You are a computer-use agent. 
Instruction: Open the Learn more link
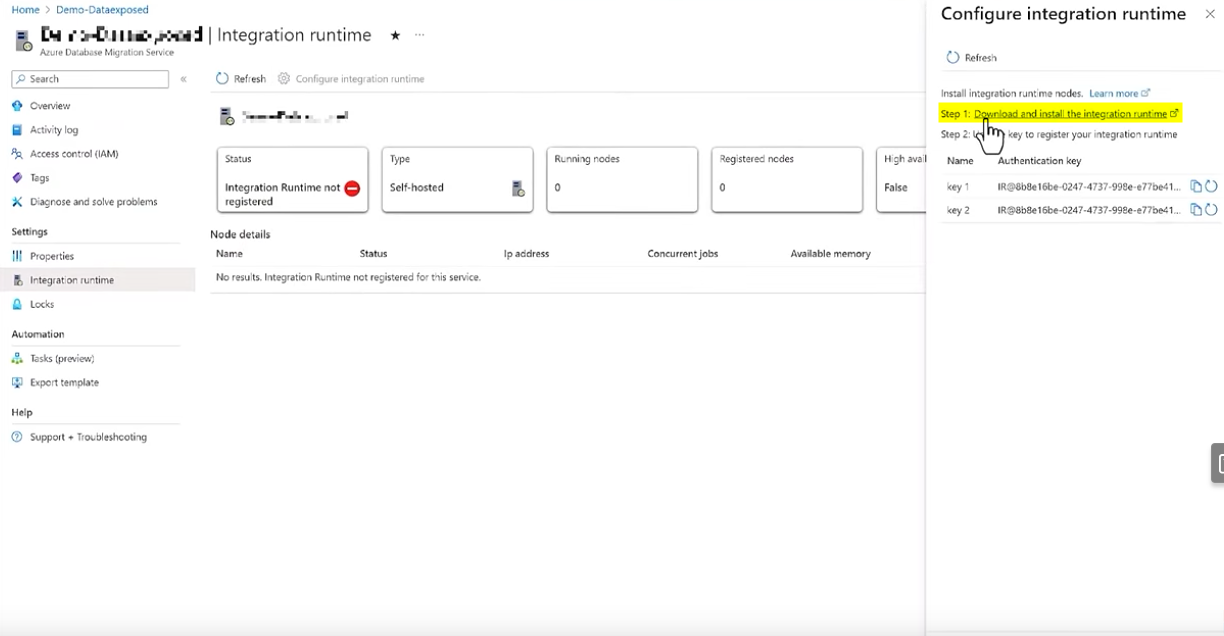(1116, 92)
